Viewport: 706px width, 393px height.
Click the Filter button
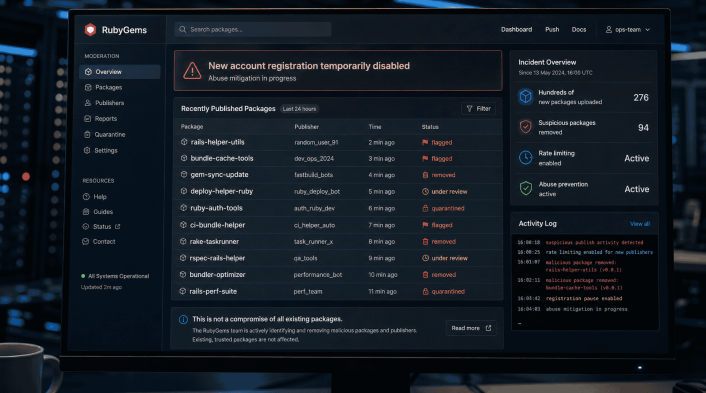tap(478, 108)
